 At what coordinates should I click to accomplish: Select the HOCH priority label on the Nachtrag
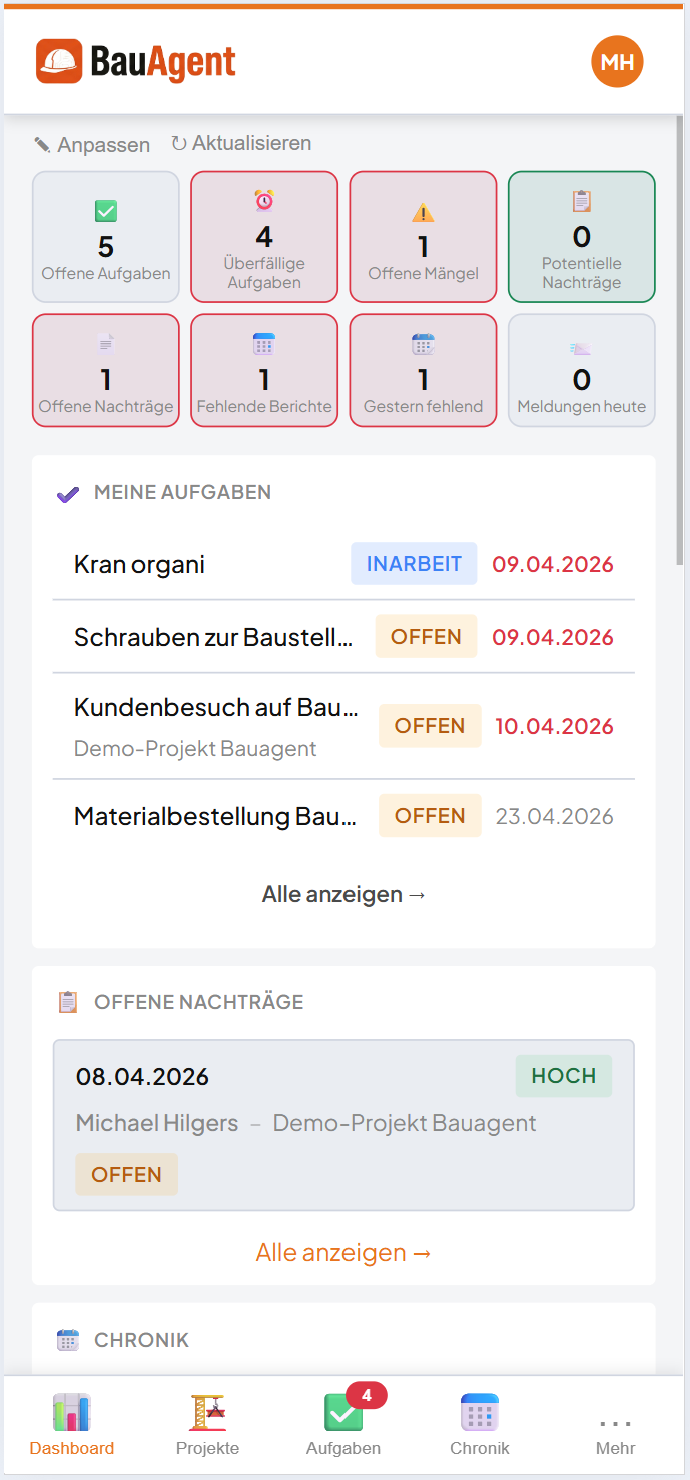coord(563,1076)
